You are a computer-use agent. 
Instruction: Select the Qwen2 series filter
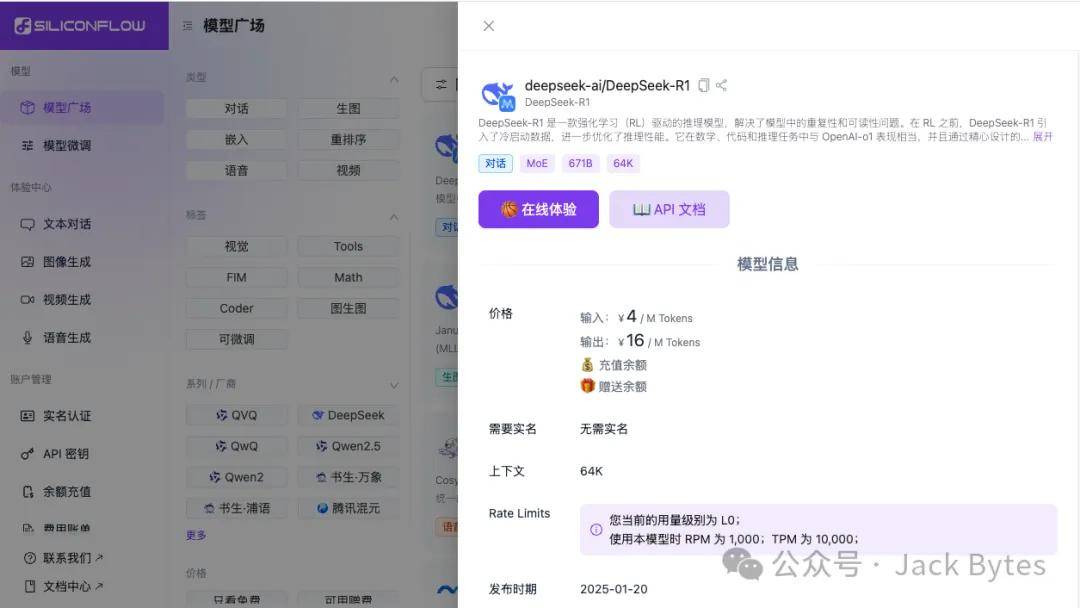pyautogui.click(x=236, y=477)
